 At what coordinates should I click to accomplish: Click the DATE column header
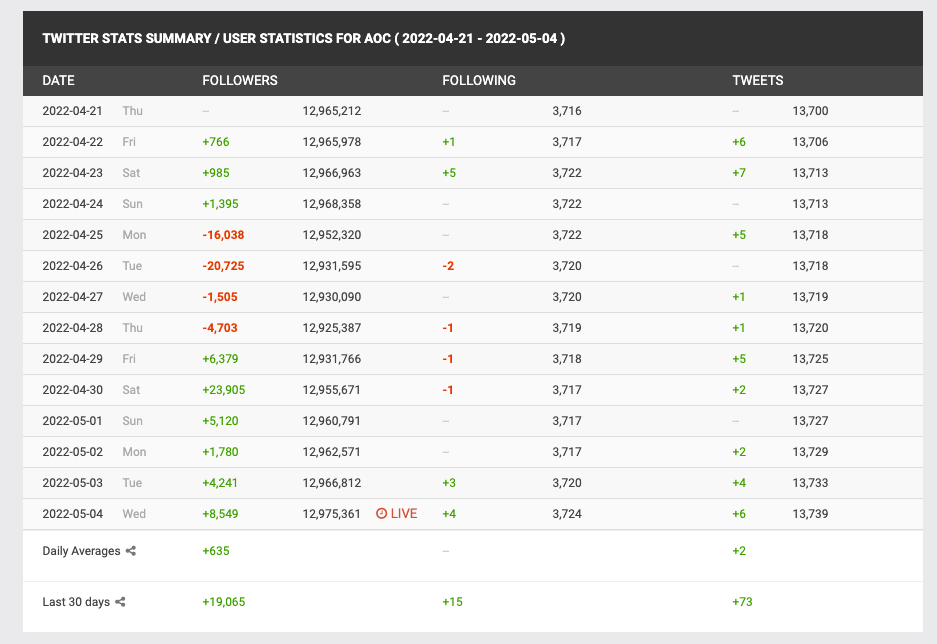pyautogui.click(x=59, y=80)
